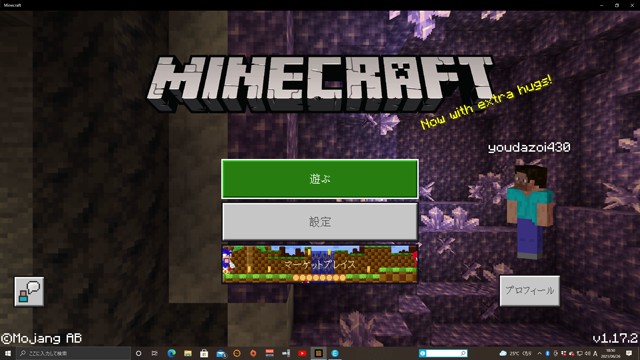Open the red YouTube taskbar icon
Screen dimensions: 640x360
click(302, 353)
